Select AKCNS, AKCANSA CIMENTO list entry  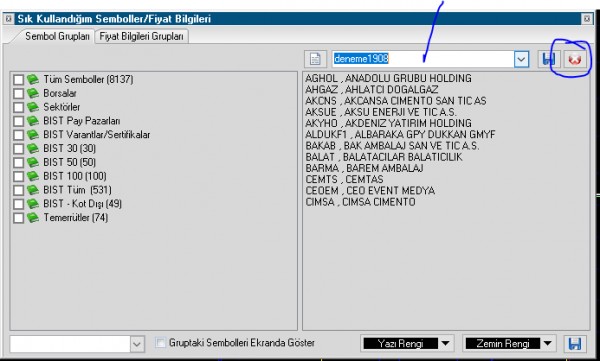pyautogui.click(x=396, y=101)
